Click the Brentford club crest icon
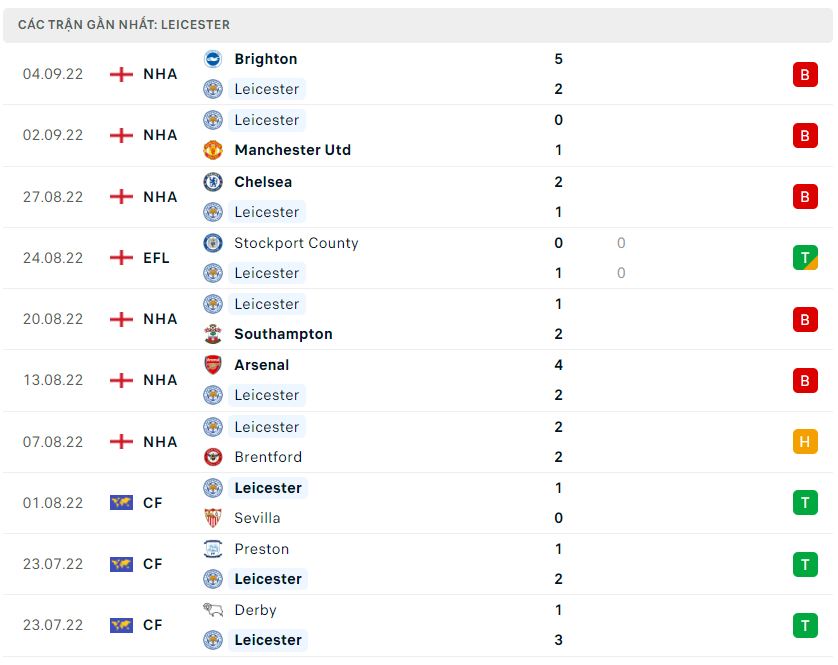The width and height of the screenshot is (838, 665). click(213, 457)
